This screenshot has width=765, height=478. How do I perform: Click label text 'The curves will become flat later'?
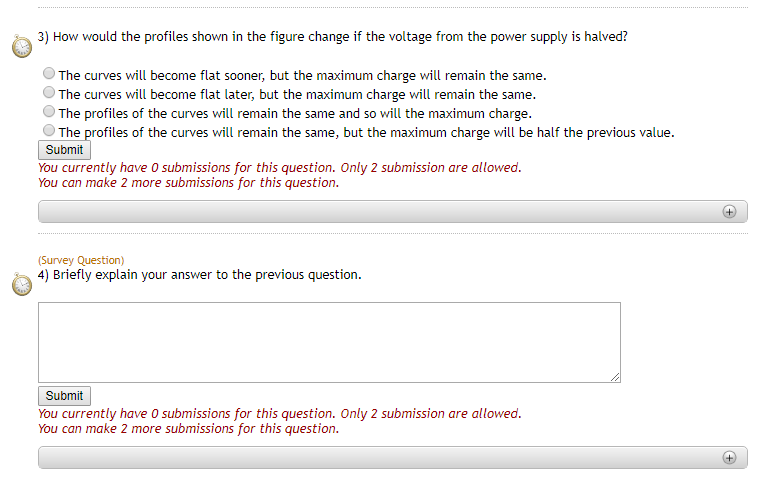click(x=157, y=95)
